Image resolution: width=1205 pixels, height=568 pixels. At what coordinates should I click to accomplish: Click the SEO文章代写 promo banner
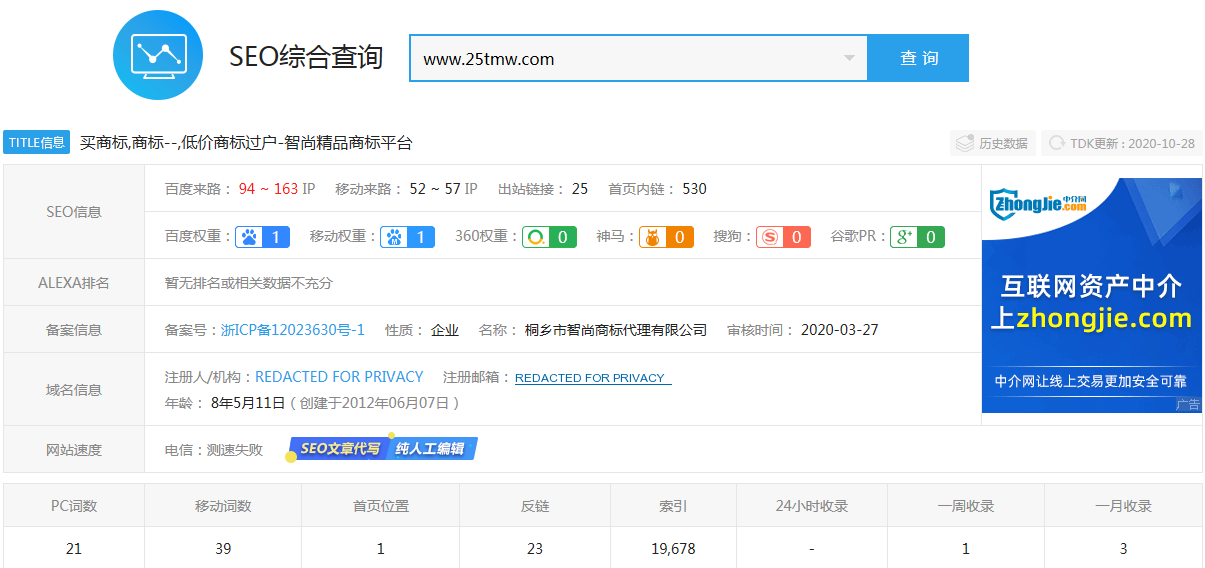click(339, 449)
